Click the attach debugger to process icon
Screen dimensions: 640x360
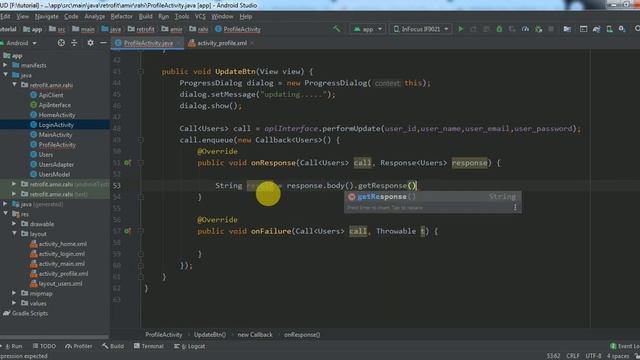[539, 29]
